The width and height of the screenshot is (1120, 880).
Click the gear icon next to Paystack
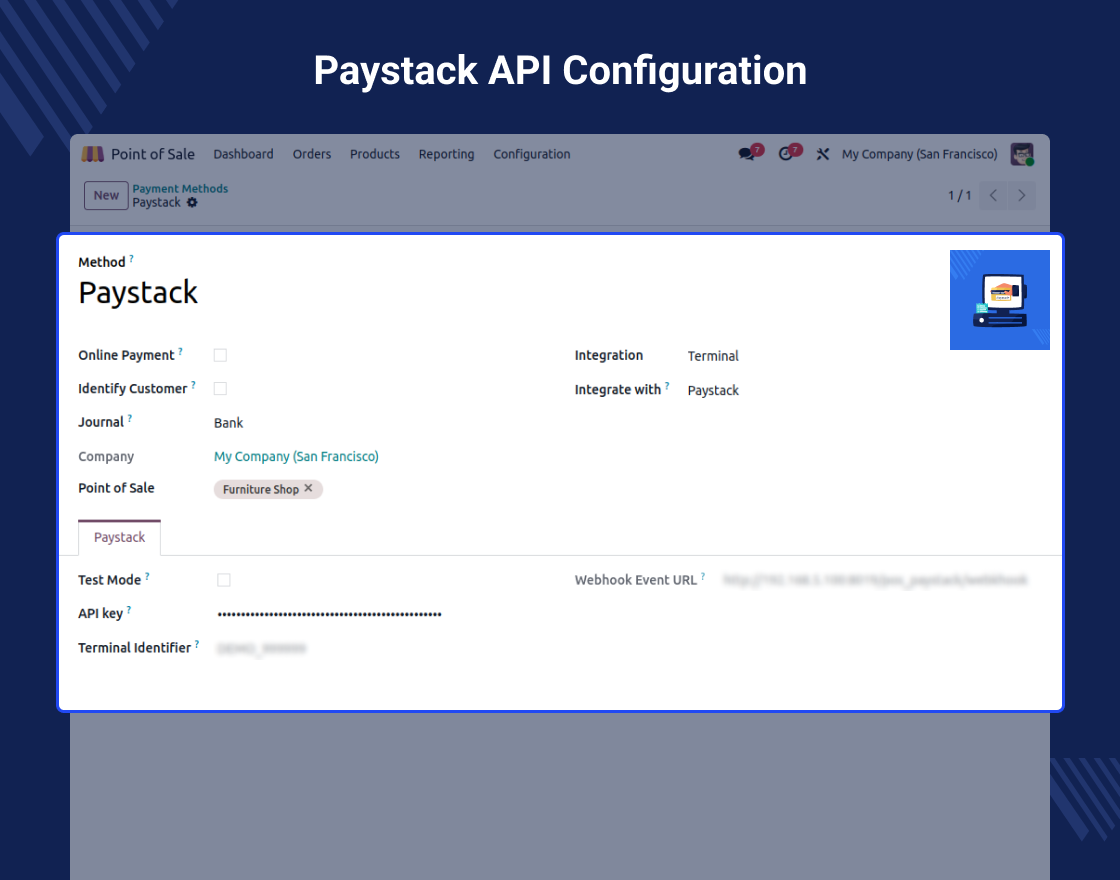[x=192, y=203]
